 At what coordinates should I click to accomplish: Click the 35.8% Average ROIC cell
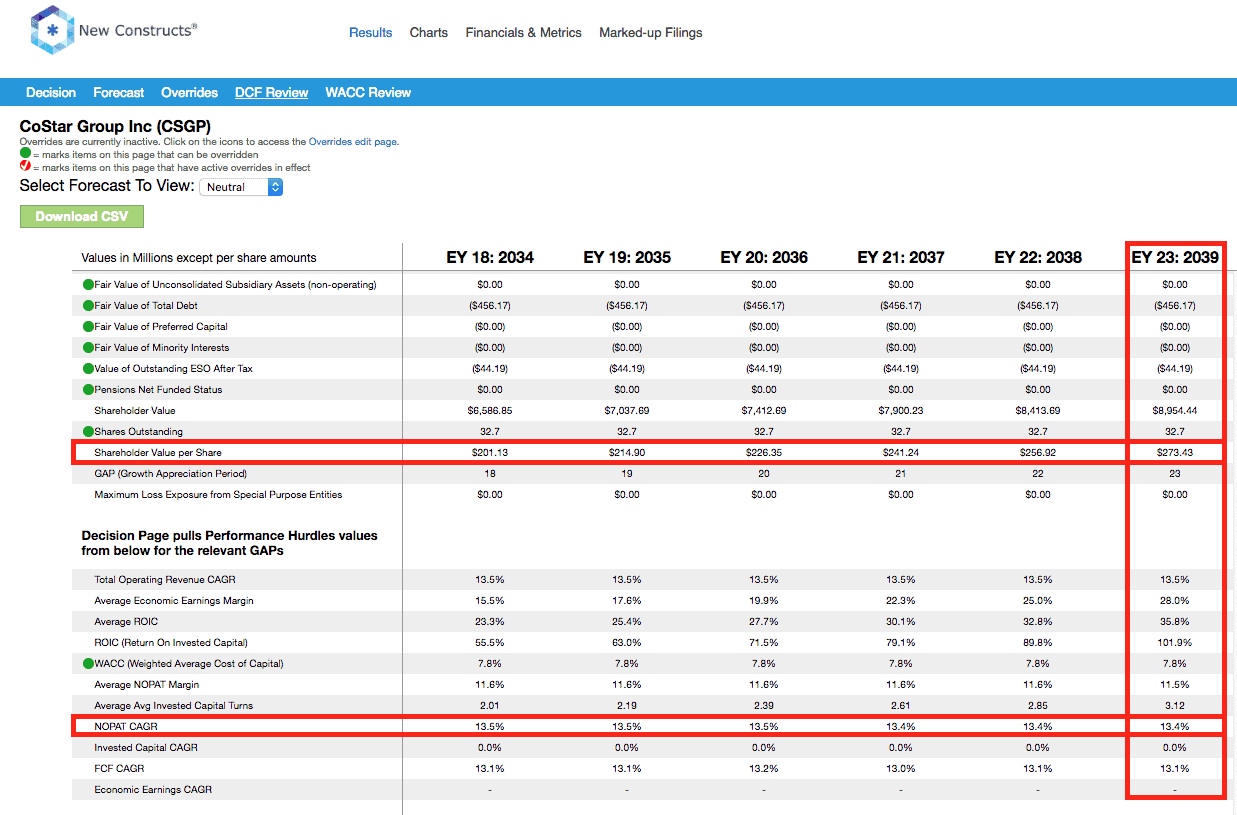[1175, 622]
